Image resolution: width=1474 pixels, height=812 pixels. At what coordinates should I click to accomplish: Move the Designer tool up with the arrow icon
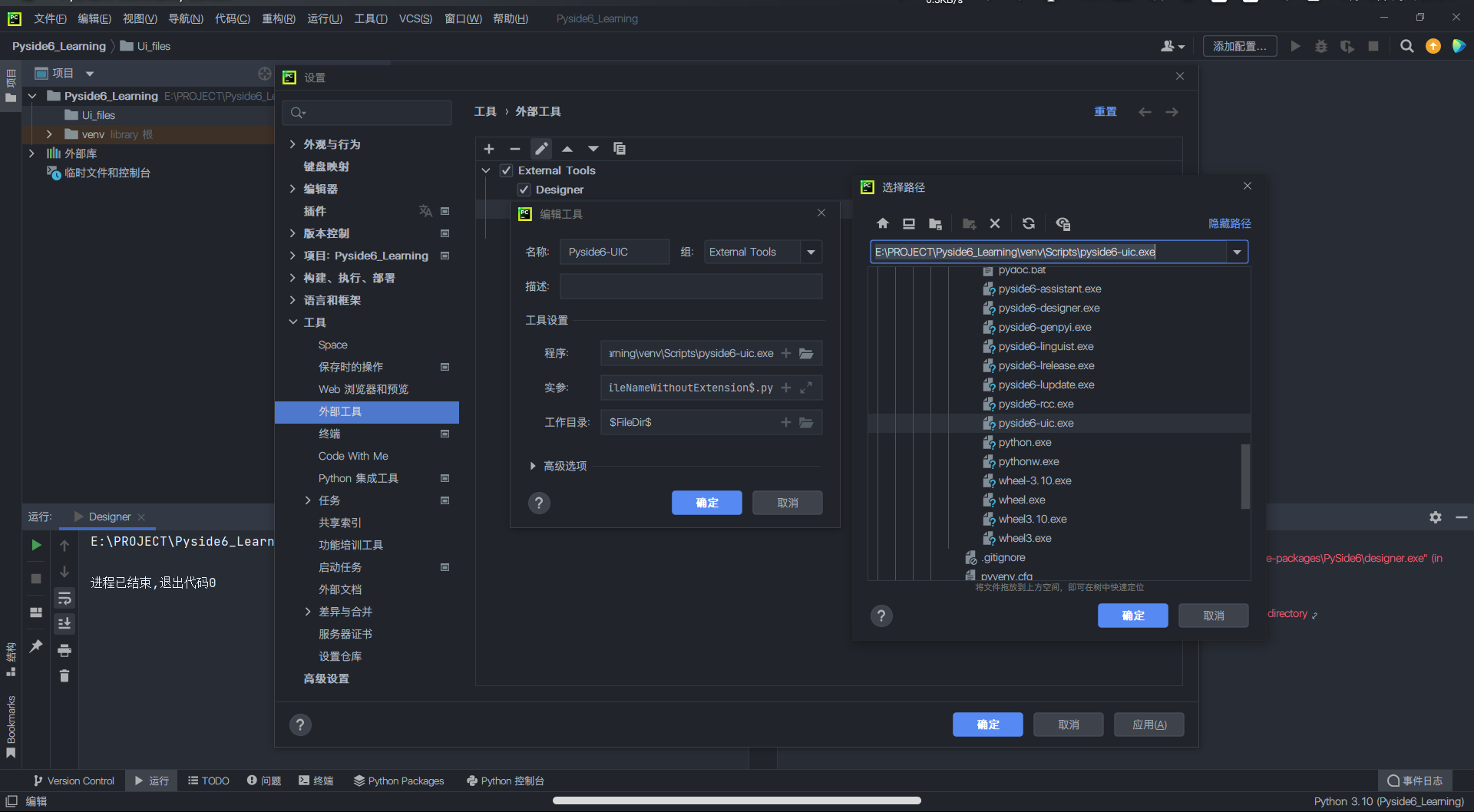click(x=567, y=149)
